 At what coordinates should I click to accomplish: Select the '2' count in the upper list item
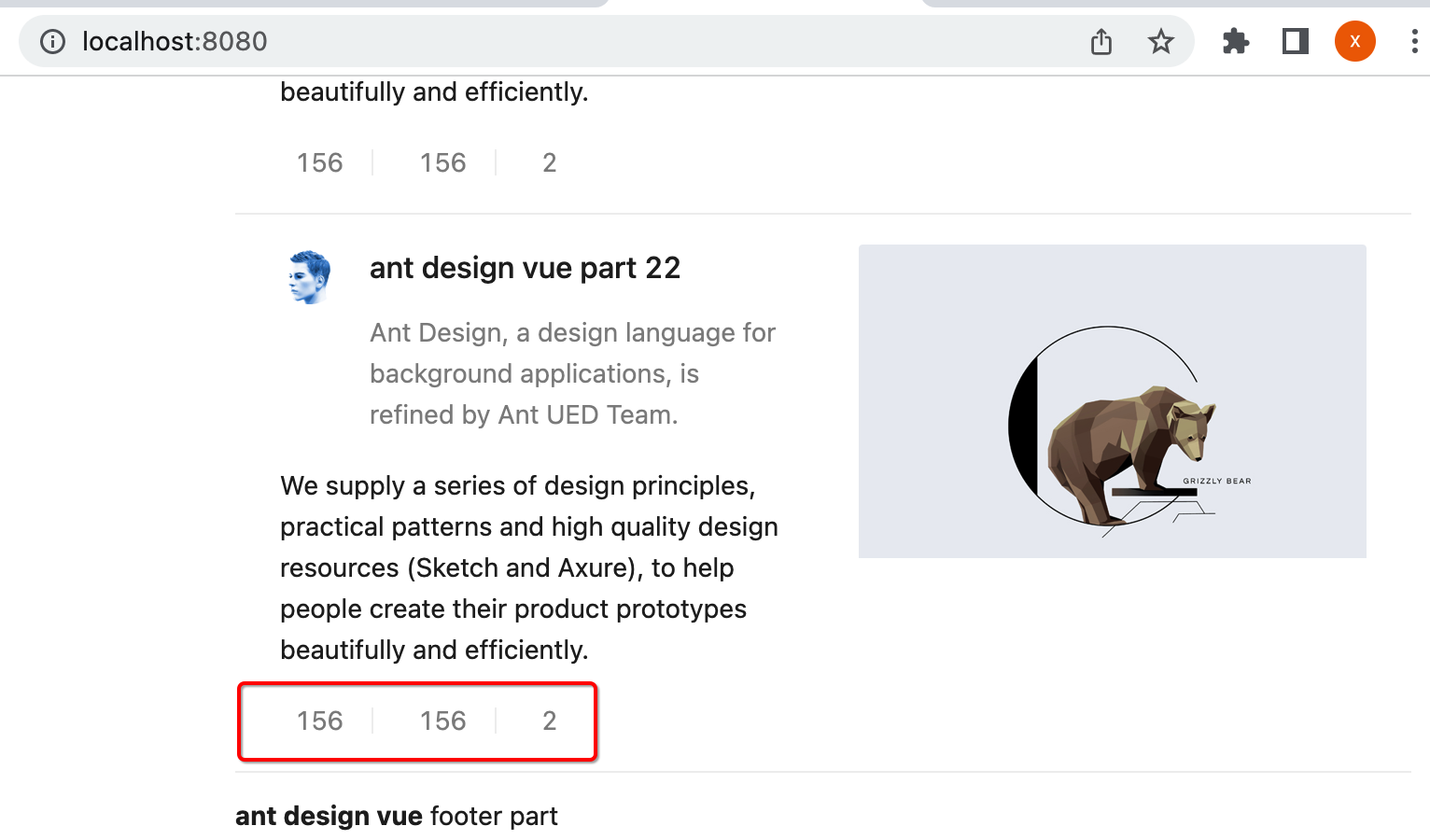(x=550, y=162)
